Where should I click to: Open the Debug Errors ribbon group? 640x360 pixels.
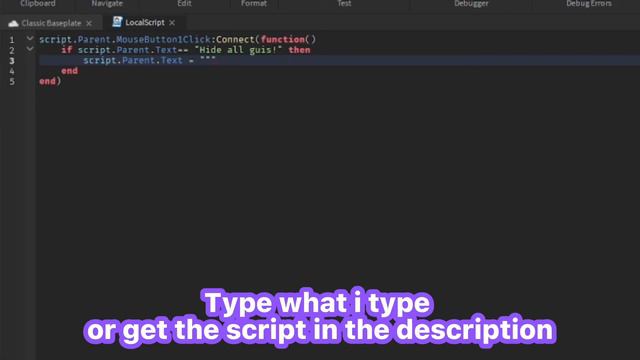pos(589,3)
